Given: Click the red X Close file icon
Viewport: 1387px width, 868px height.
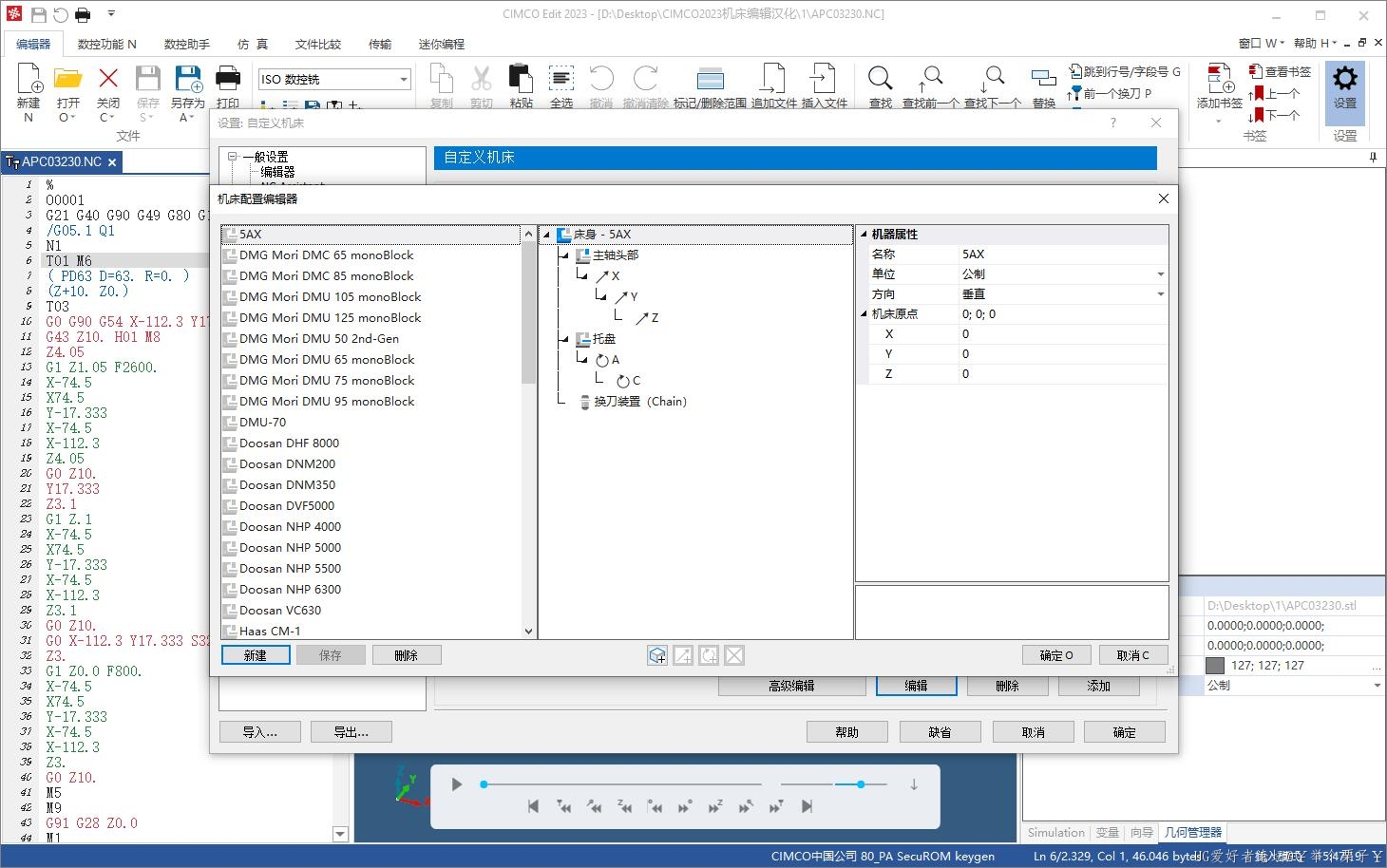Looking at the screenshot, I should [108, 79].
